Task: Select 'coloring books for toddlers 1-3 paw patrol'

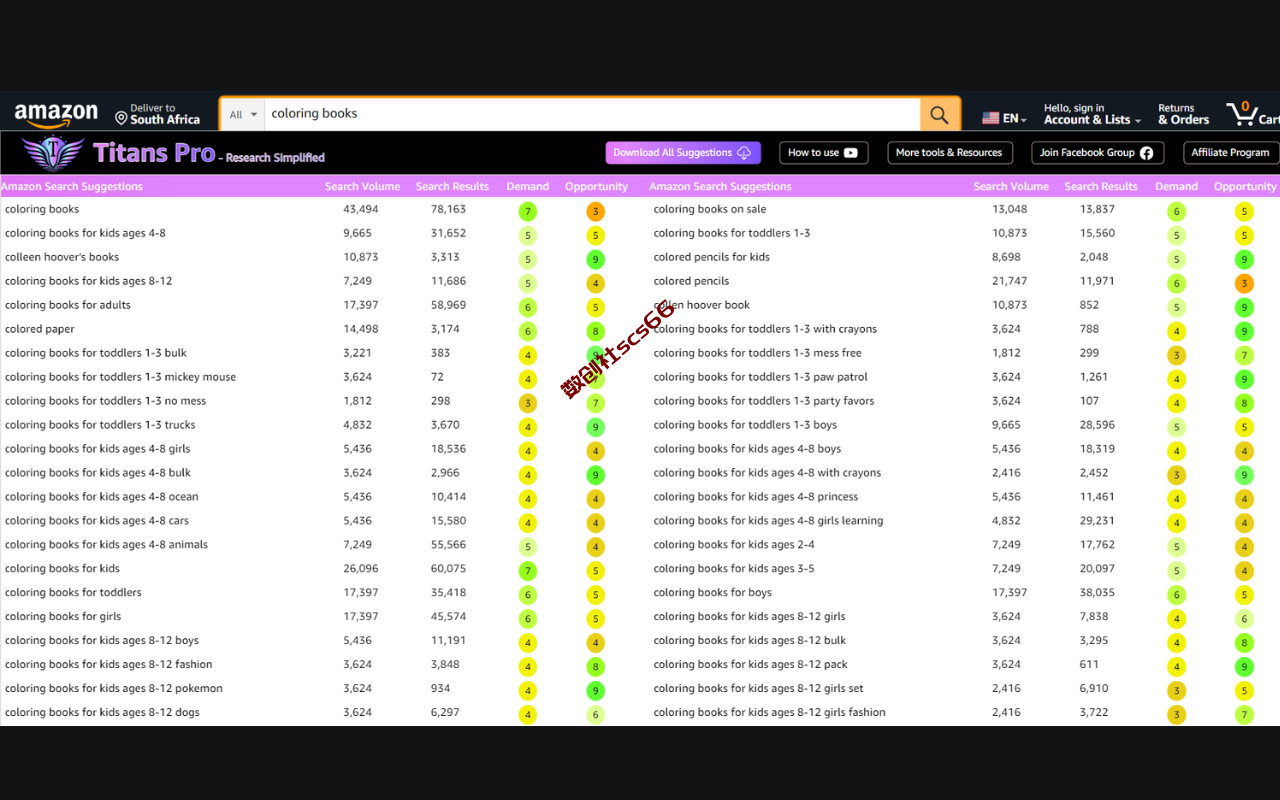Action: click(x=761, y=377)
